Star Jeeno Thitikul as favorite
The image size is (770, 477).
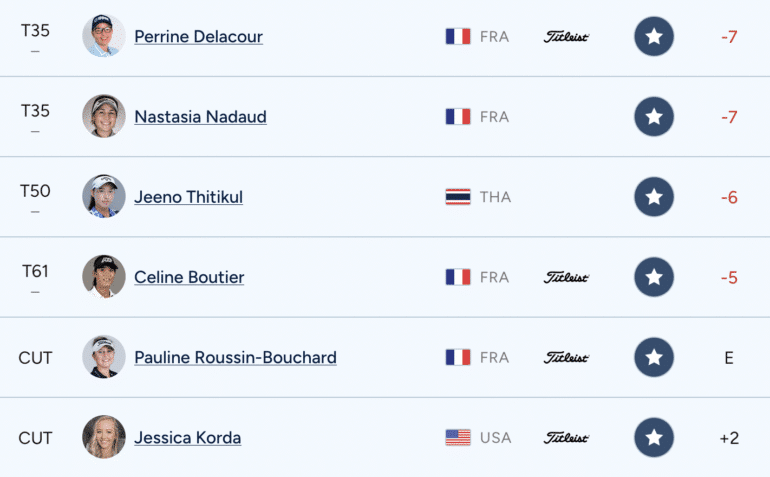(x=654, y=197)
